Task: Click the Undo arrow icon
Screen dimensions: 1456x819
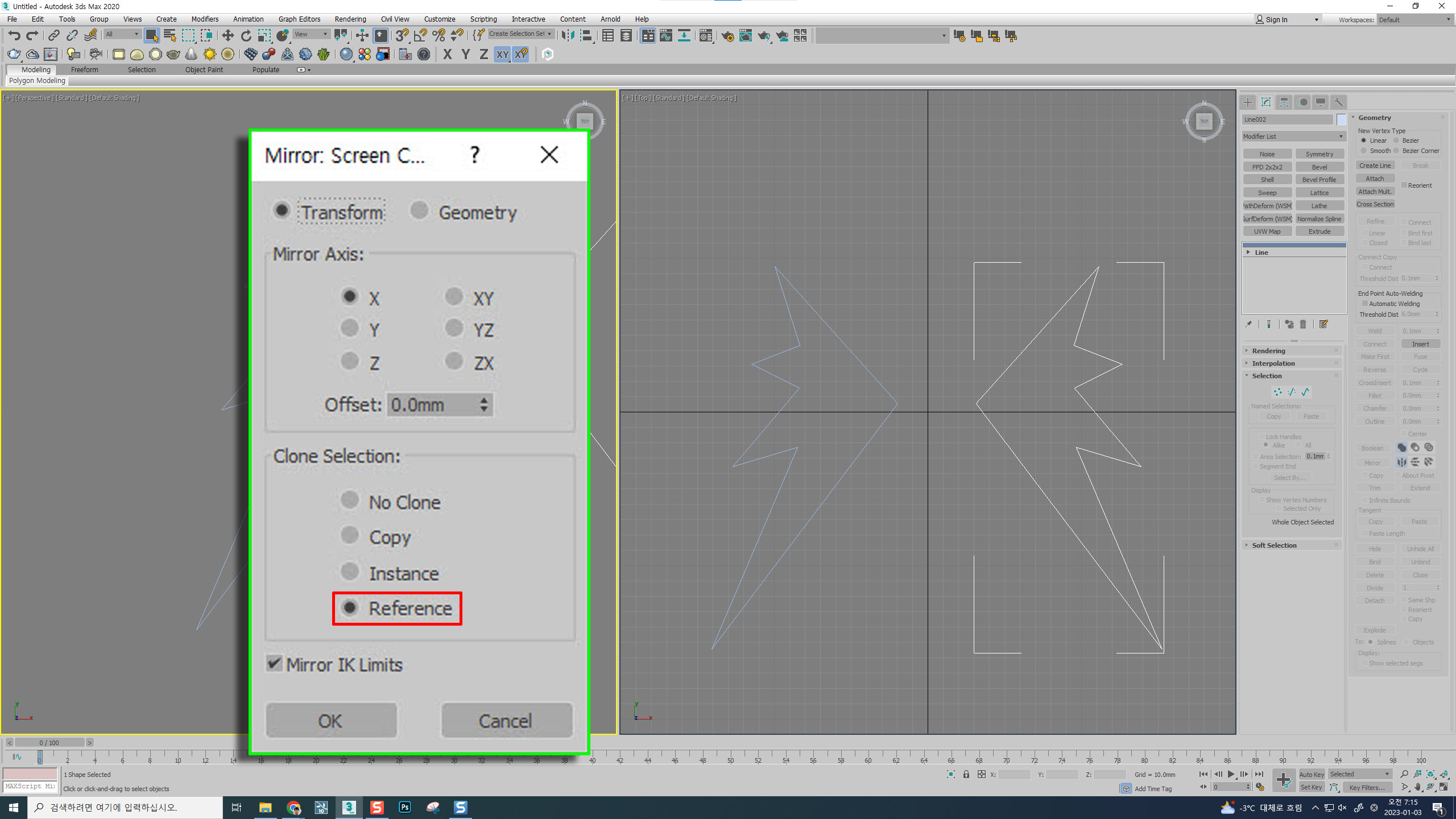Action: (x=14, y=36)
